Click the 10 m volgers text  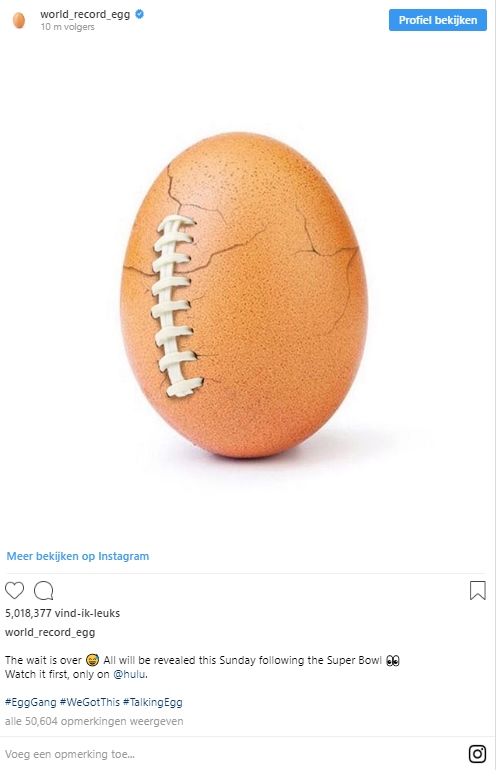[x=67, y=27]
